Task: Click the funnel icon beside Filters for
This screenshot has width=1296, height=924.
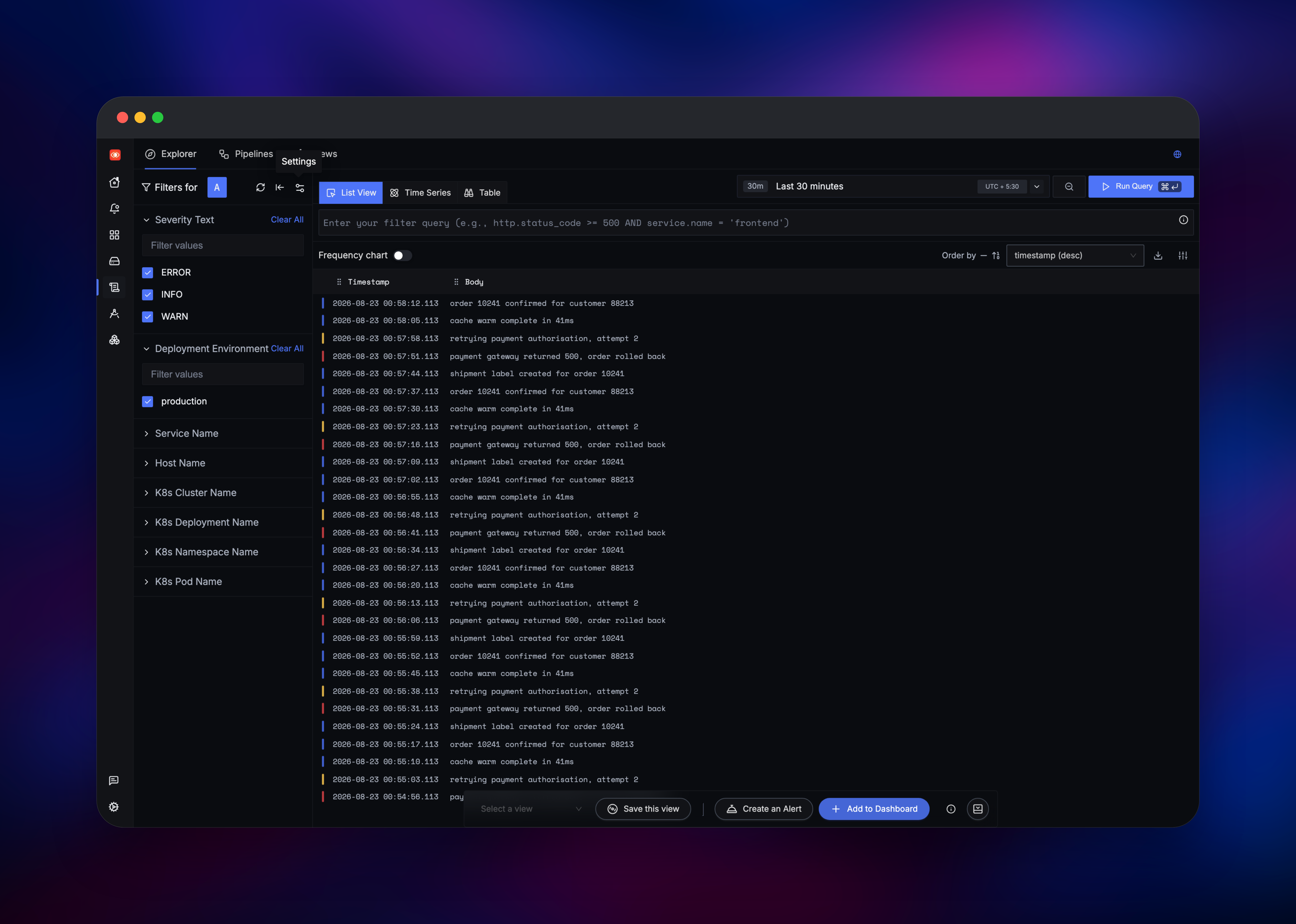Action: pyautogui.click(x=146, y=187)
